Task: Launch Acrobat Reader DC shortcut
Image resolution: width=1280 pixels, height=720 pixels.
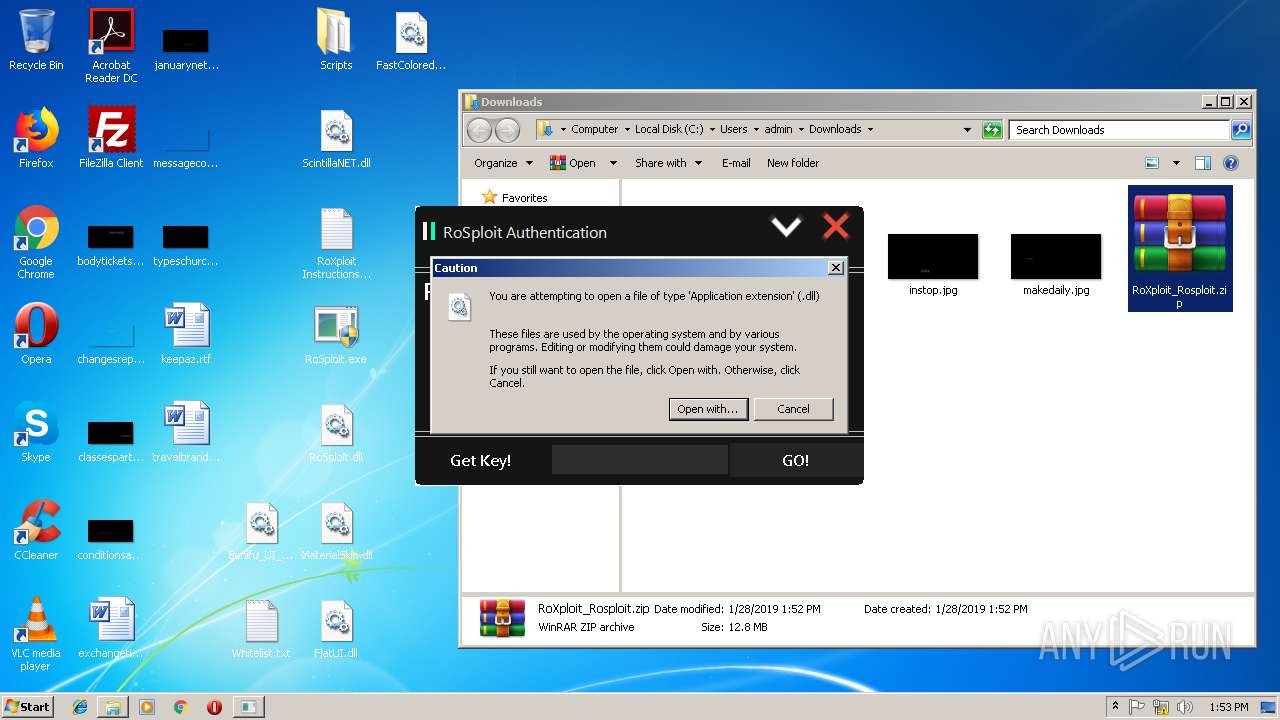Action: pyautogui.click(x=111, y=45)
